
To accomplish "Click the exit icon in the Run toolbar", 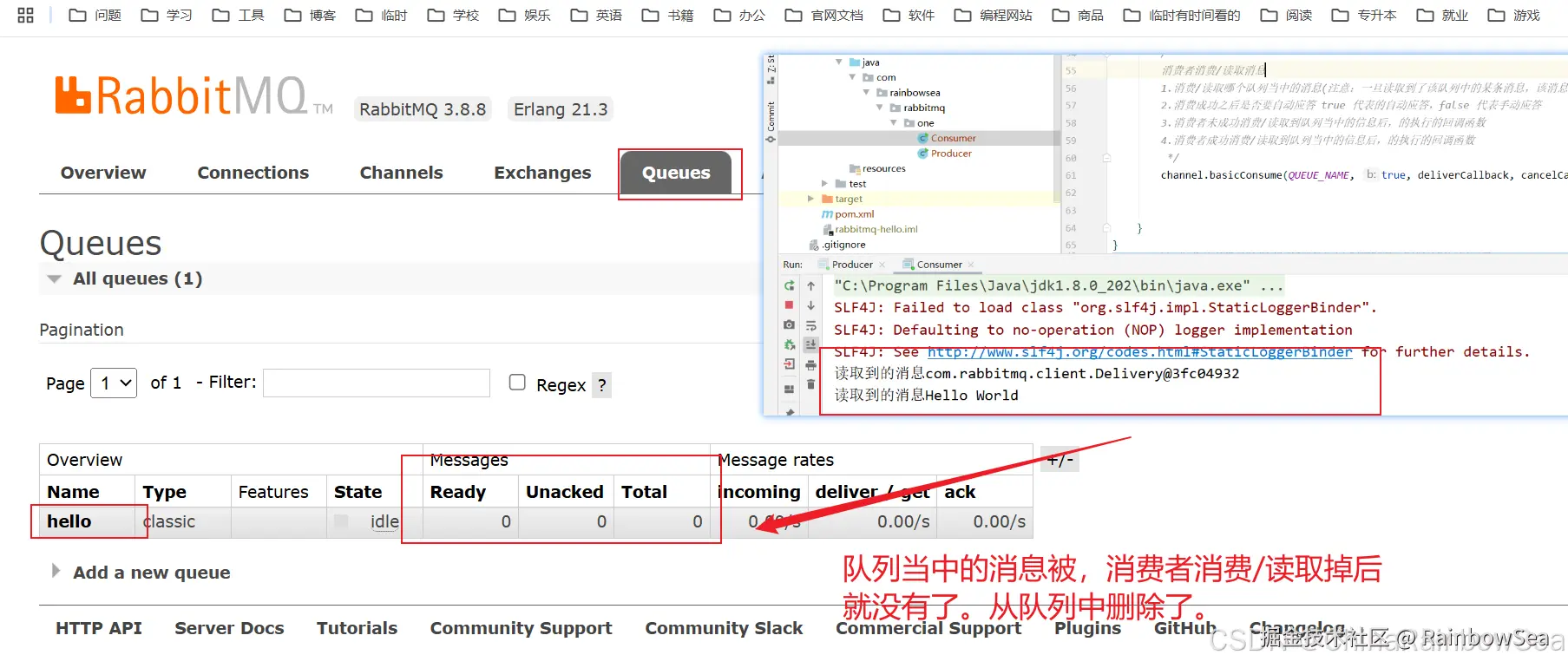I will (x=789, y=364).
